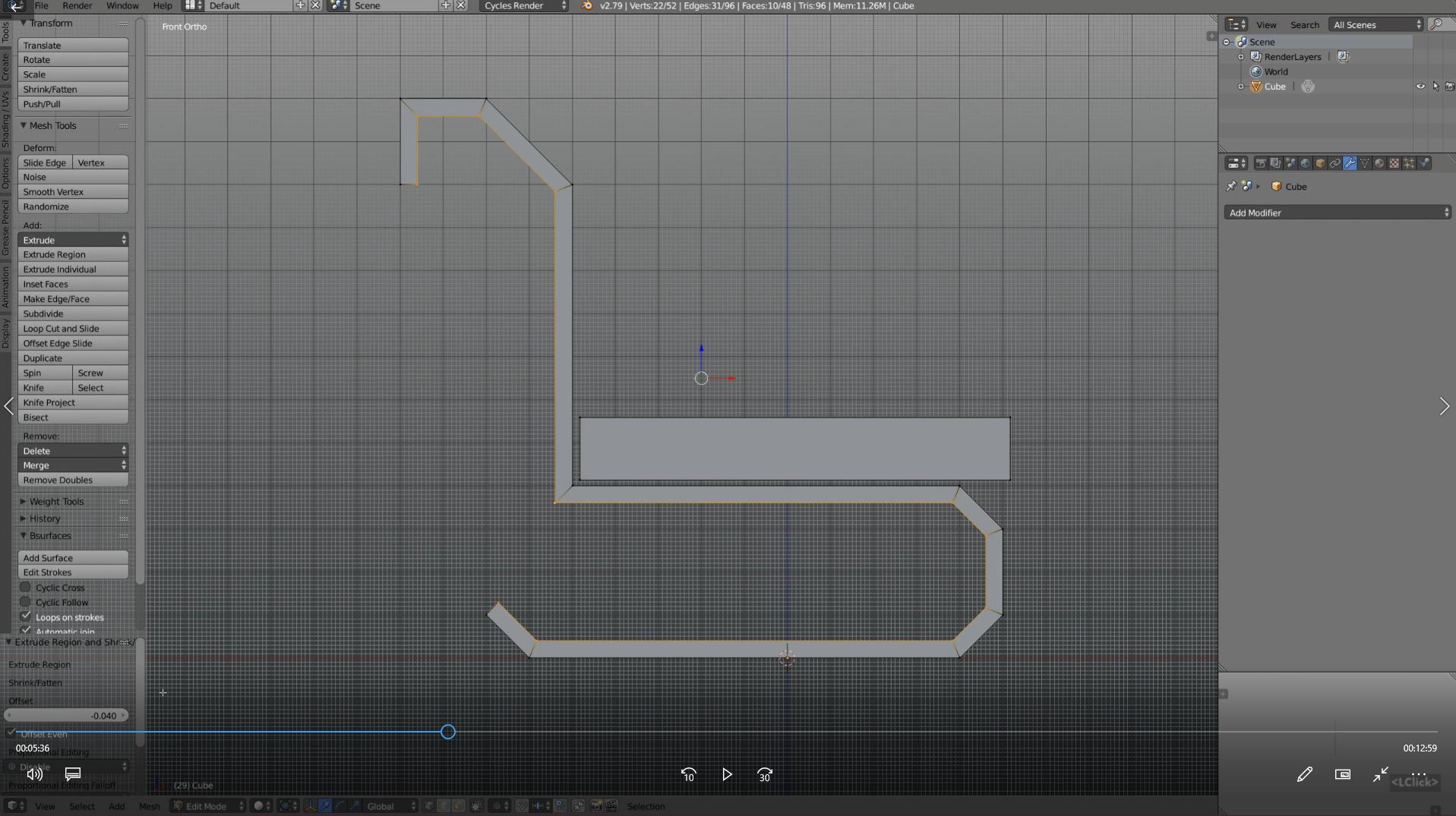The width and height of the screenshot is (1456, 816).
Task: Click the edge select mode icon
Action: 444,806
